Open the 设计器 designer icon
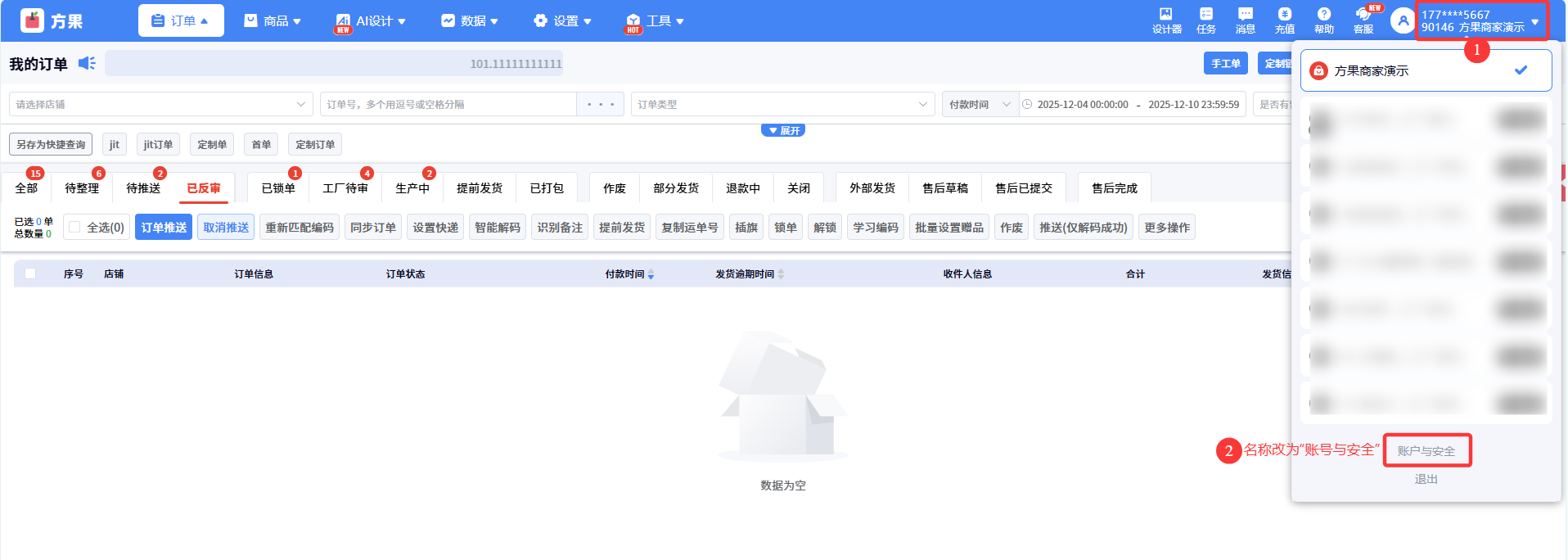Image resolution: width=1568 pixels, height=560 pixels. 1166,20
